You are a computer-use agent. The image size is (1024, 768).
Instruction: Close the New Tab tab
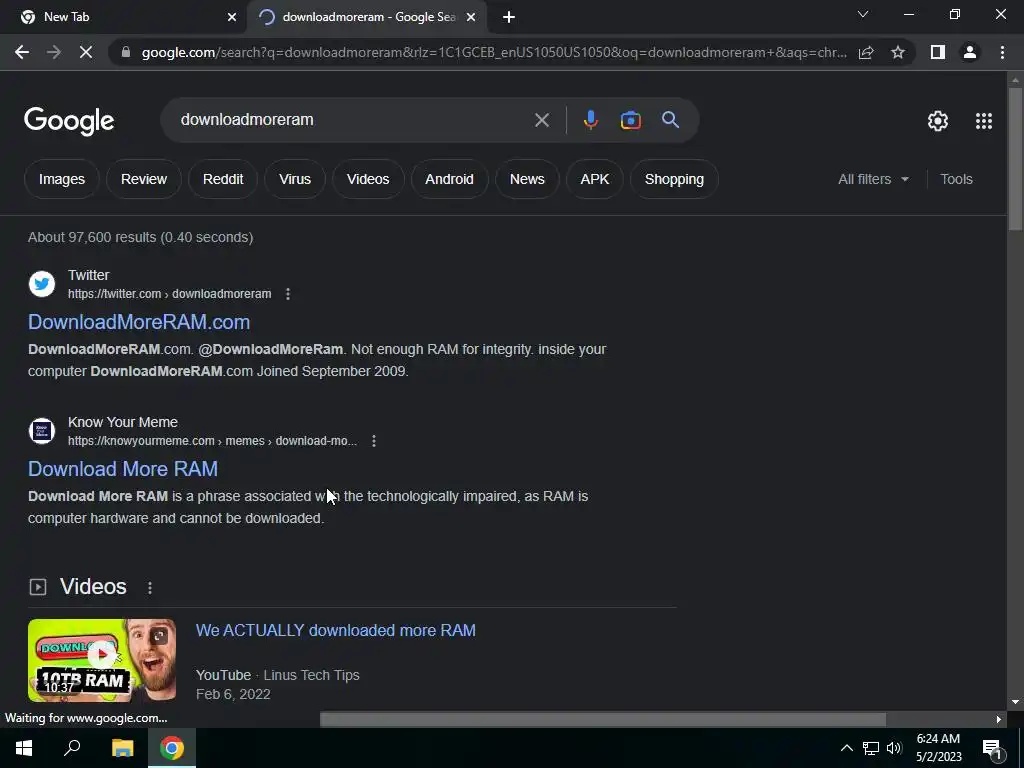[232, 17]
